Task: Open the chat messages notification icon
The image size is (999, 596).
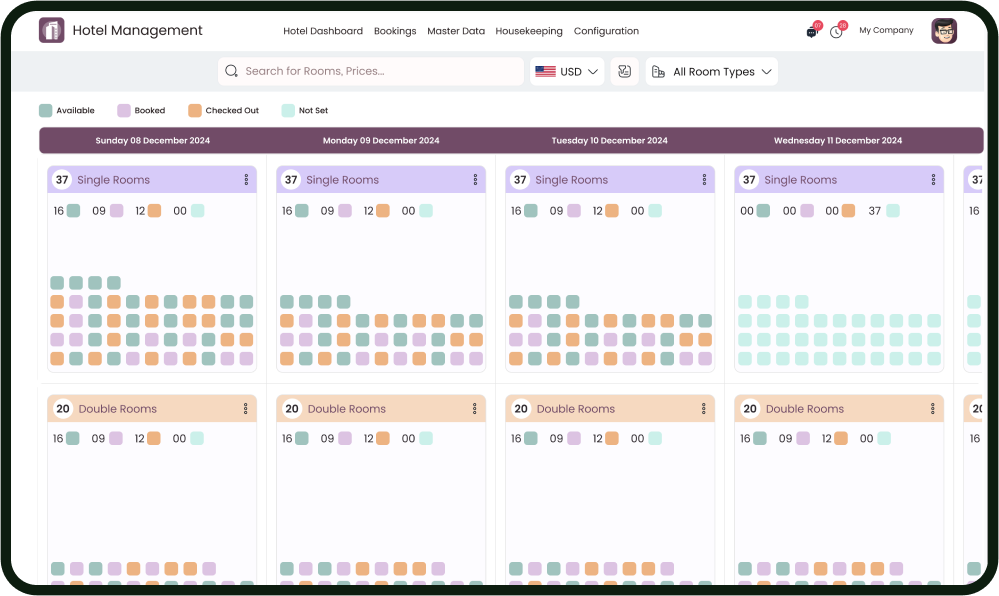Action: click(812, 32)
